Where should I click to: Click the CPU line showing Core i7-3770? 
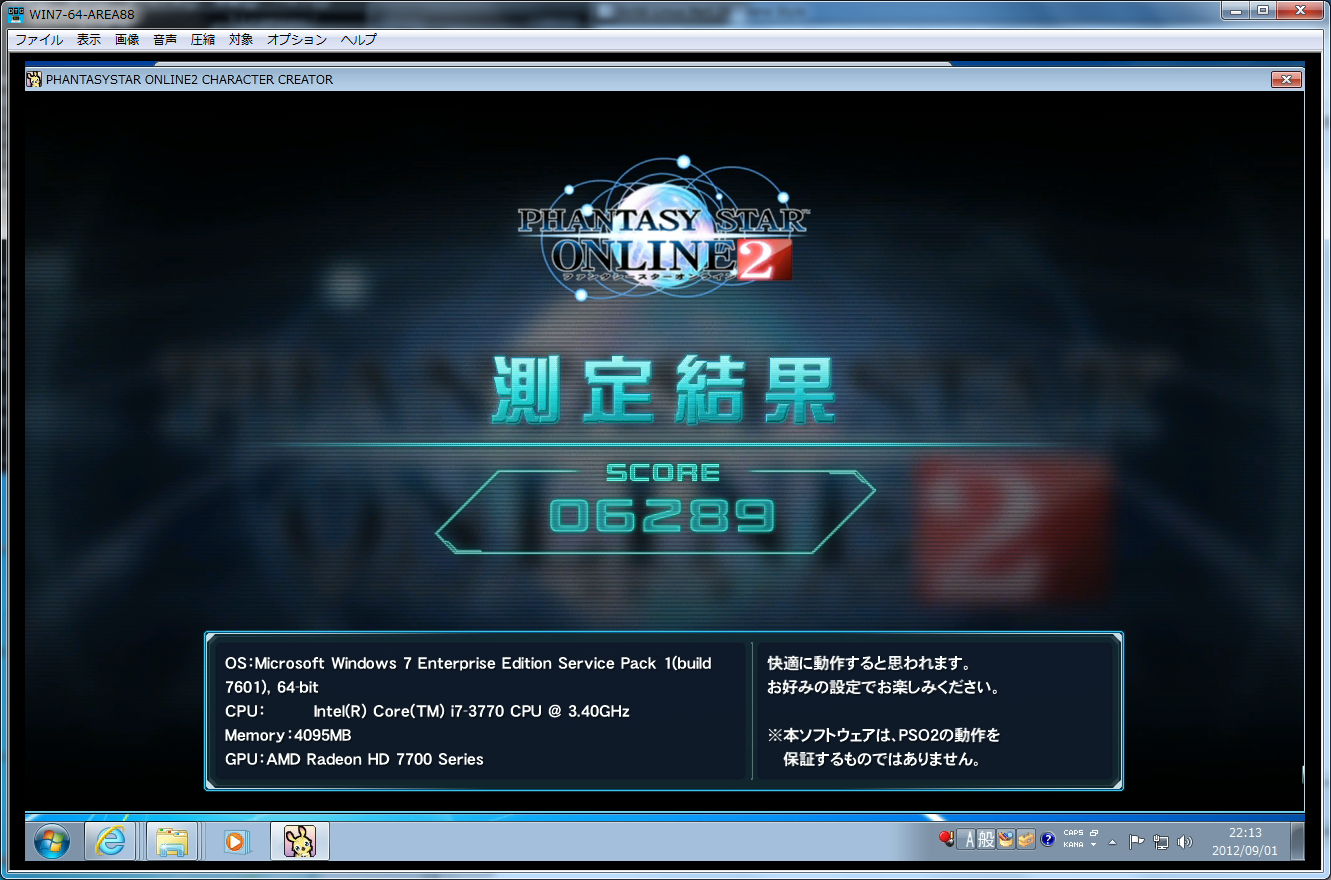point(427,711)
